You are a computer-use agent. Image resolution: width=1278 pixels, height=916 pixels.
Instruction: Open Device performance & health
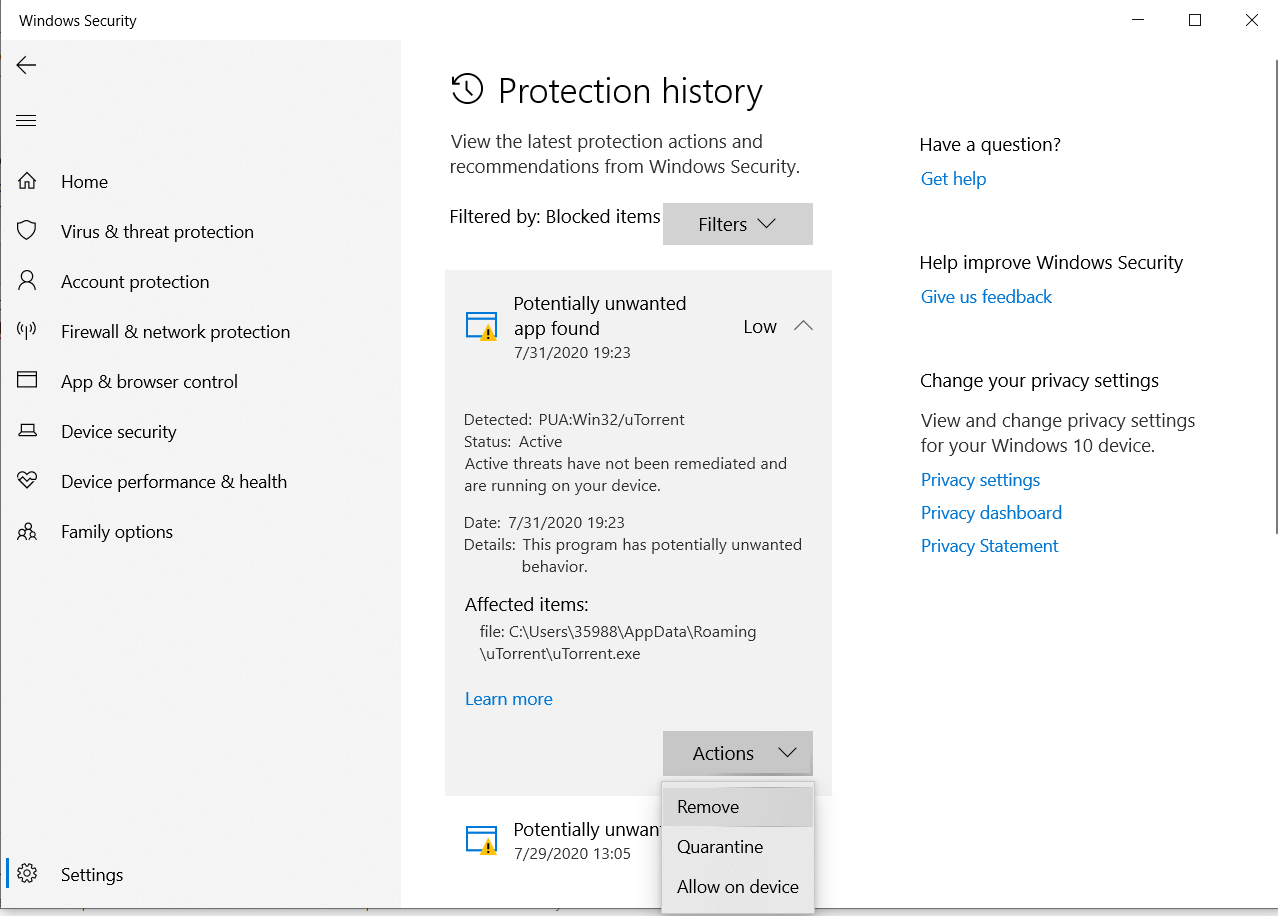pos(173,481)
